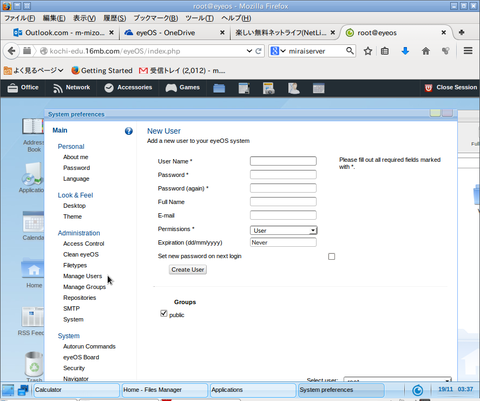
Task: Click the E-mail input field
Action: 283,215
